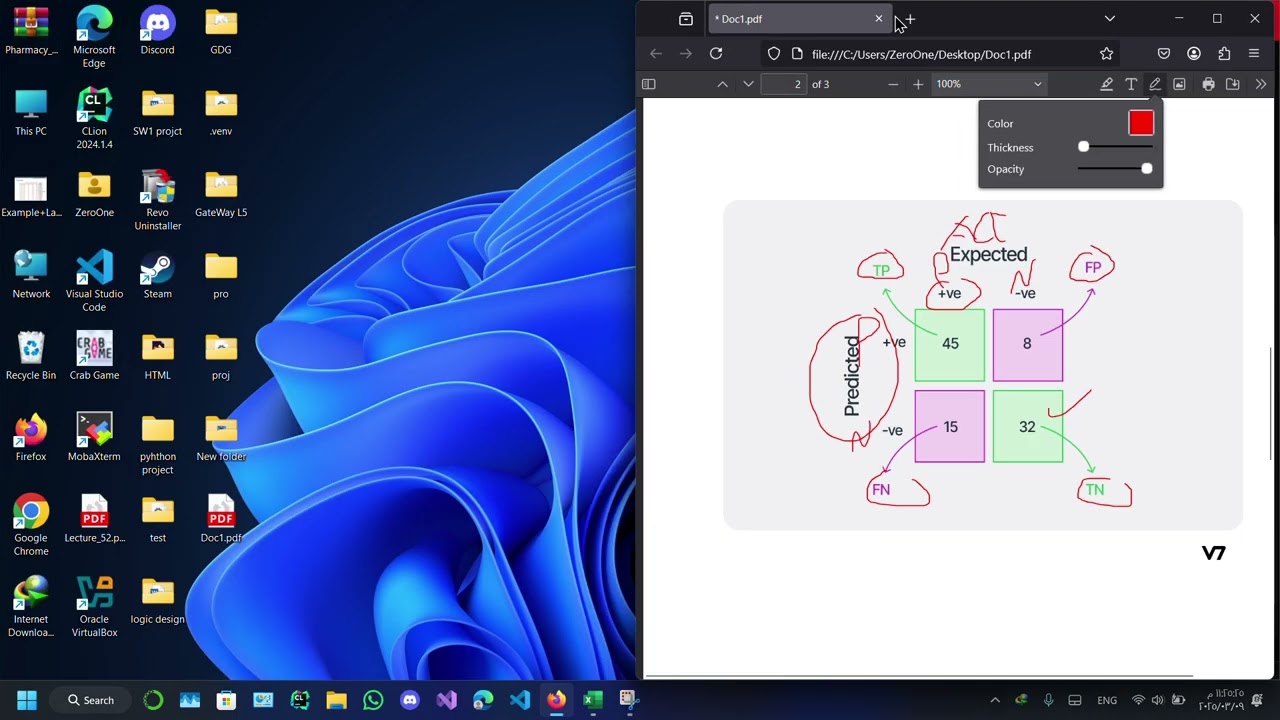Screen dimensions: 1280x720
Task: Click the page number input field
Action: click(x=784, y=84)
